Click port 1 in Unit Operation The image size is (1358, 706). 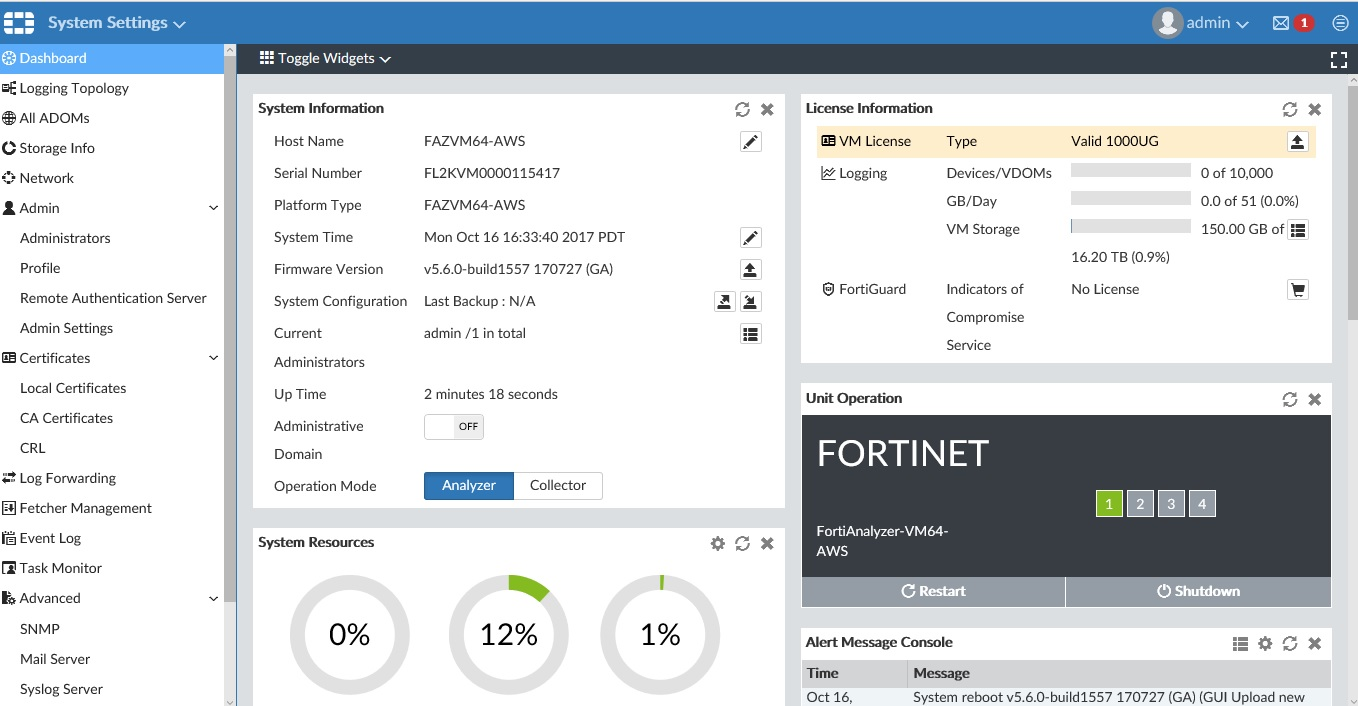pyautogui.click(x=1109, y=504)
